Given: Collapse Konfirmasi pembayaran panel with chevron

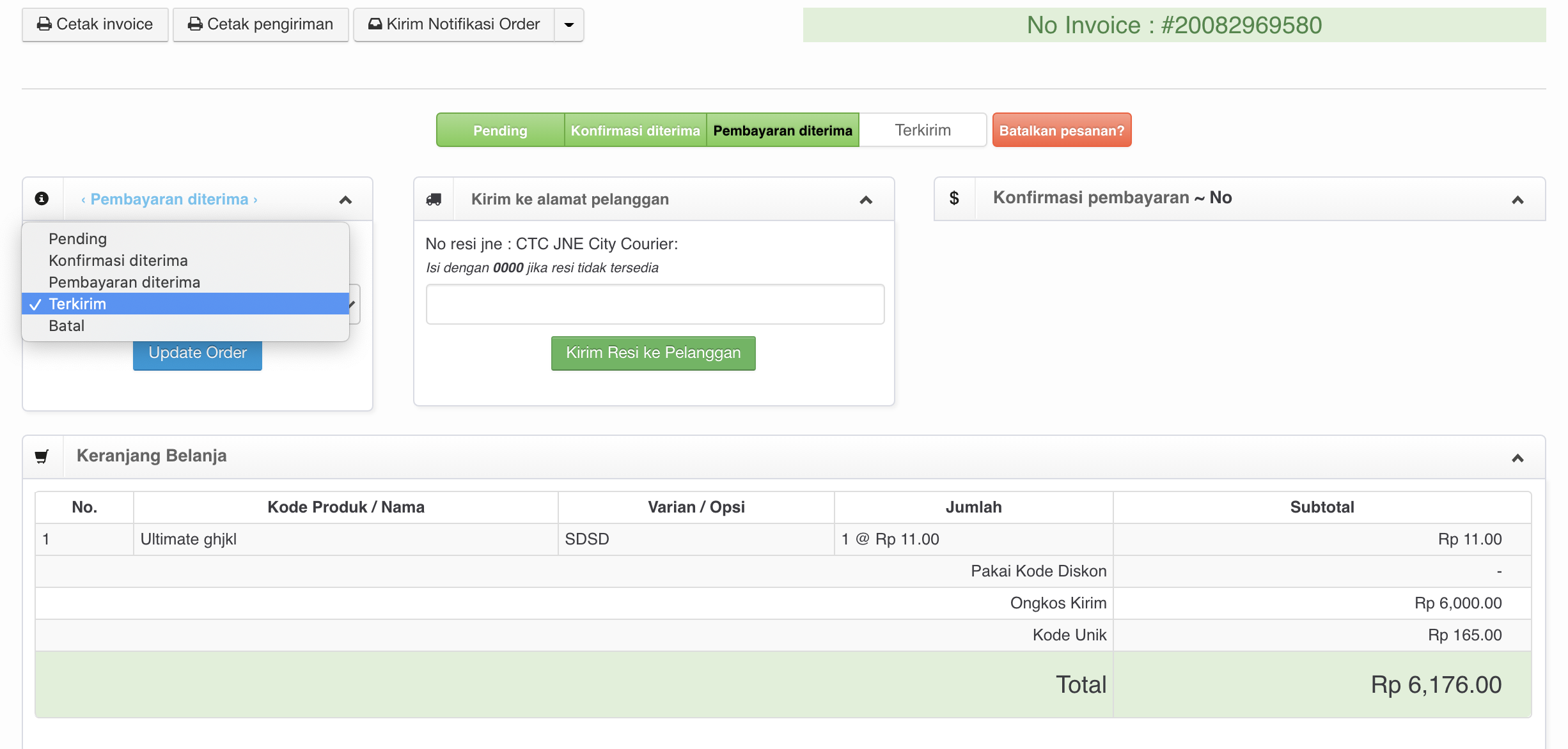Looking at the screenshot, I should coord(1517,200).
